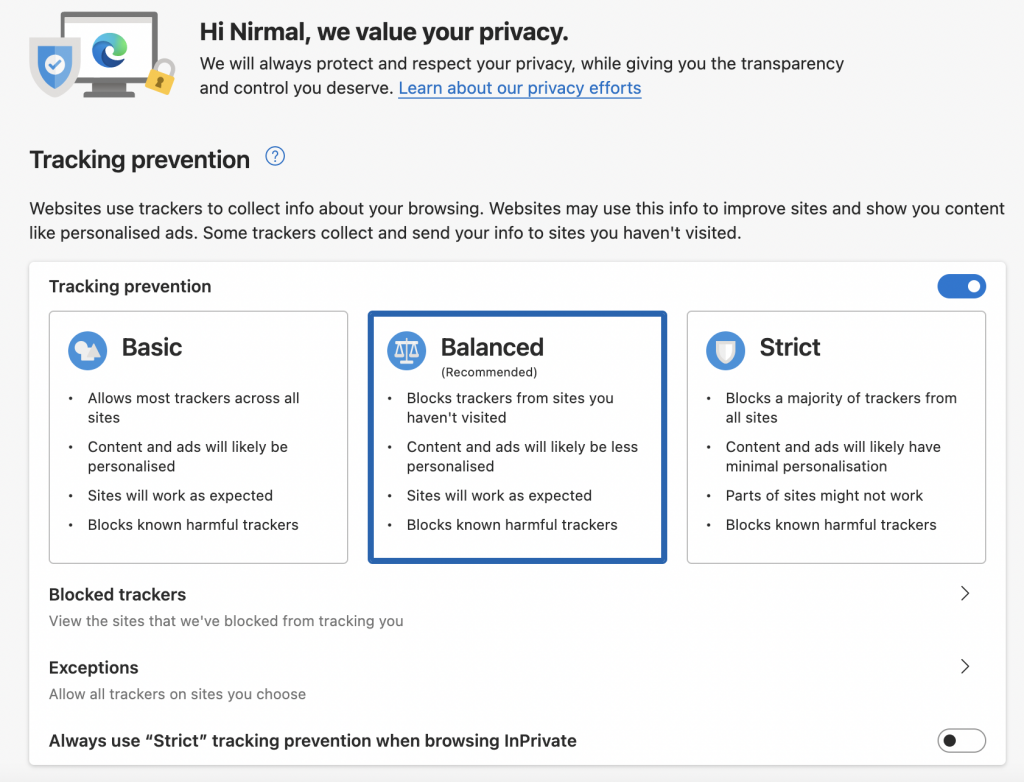The image size is (1024, 782).
Task: Click the Balanced scales icon
Action: [406, 351]
